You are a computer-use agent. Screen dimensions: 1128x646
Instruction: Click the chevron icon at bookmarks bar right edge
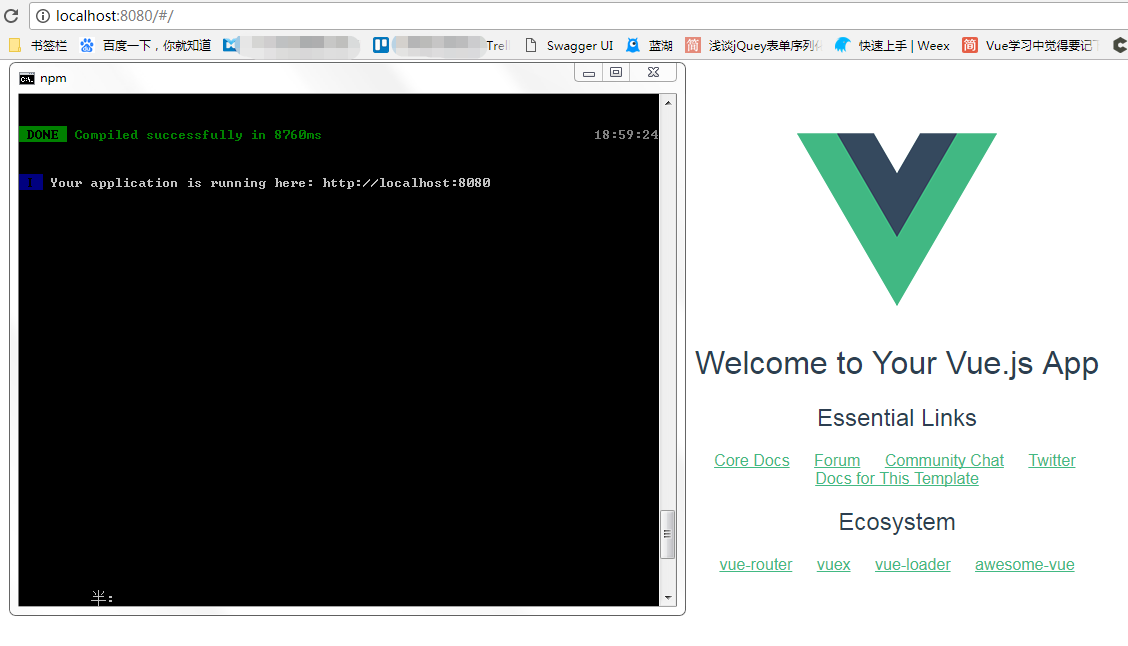pos(1121,45)
